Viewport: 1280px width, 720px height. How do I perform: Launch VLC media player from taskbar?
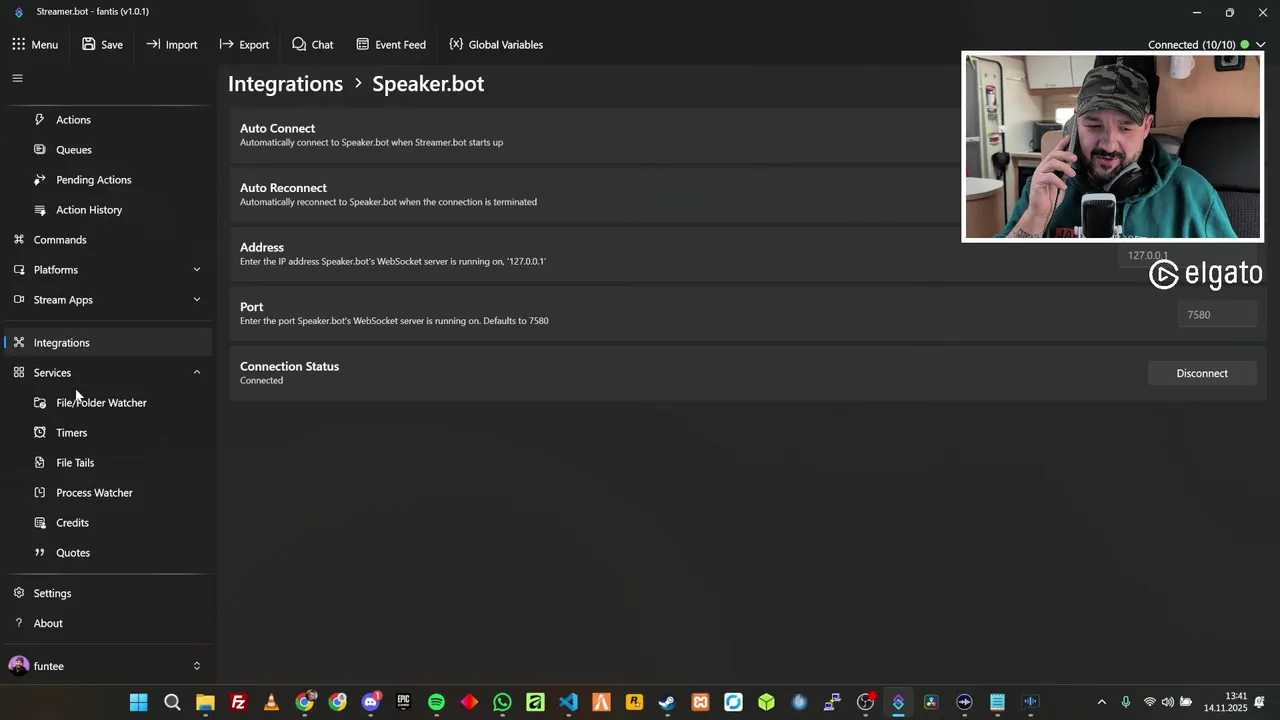tap(271, 702)
